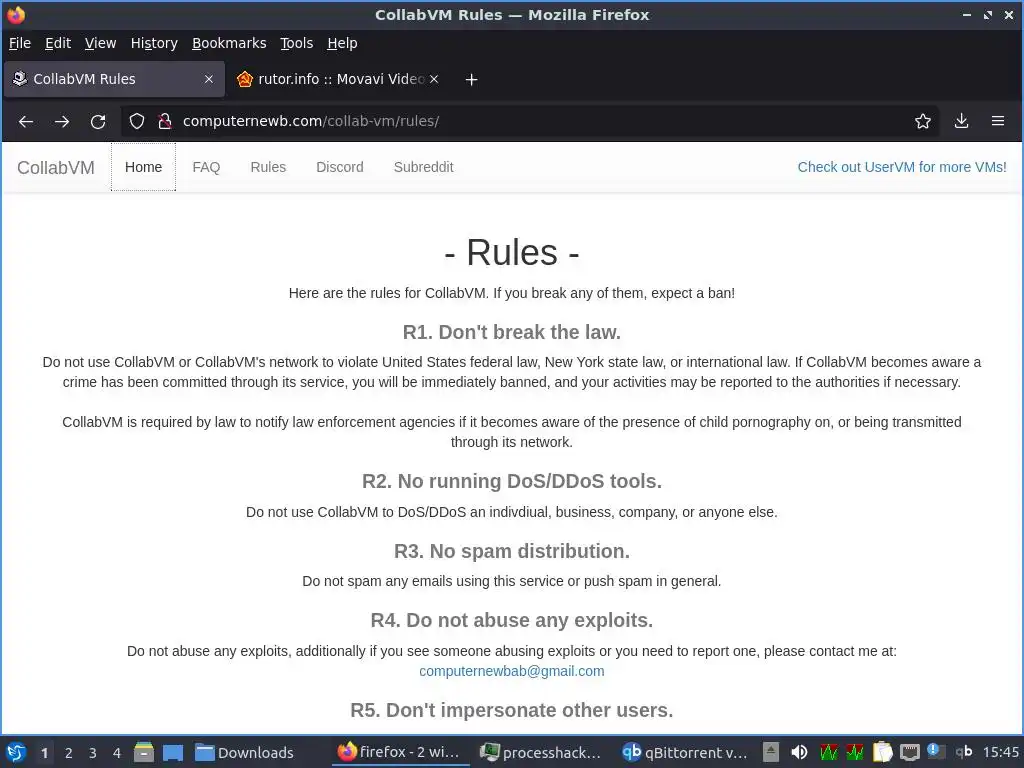Click the qBittorrent tray icon
Image resolution: width=1024 pixels, height=768 pixels.
coord(964,752)
